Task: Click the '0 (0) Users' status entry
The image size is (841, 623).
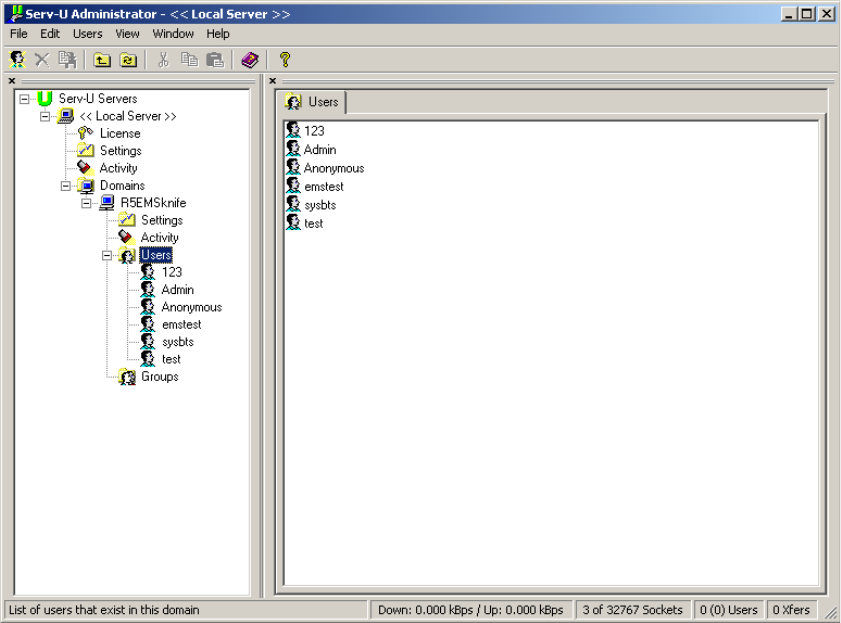Action: [x=728, y=610]
